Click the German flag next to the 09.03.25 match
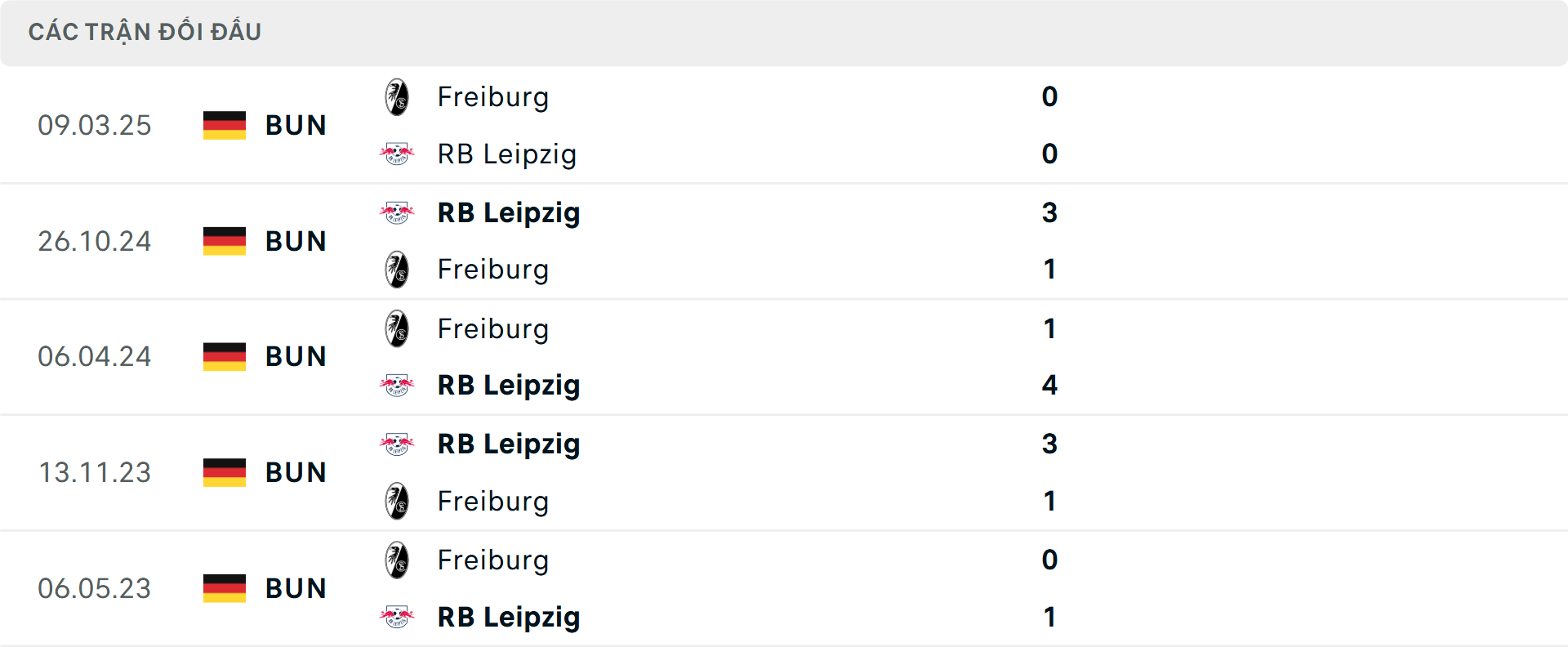Screen dimensions: 1568x647 pos(224,125)
